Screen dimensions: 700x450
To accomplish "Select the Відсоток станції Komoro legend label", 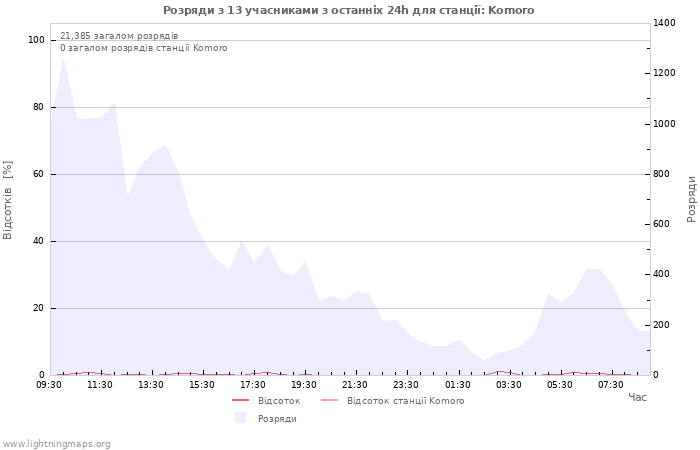I will (x=405, y=401).
